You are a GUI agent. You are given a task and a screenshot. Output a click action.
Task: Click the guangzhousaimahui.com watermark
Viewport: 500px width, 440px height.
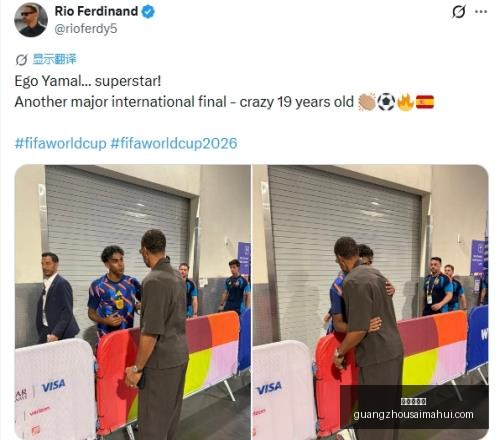tap(413, 414)
